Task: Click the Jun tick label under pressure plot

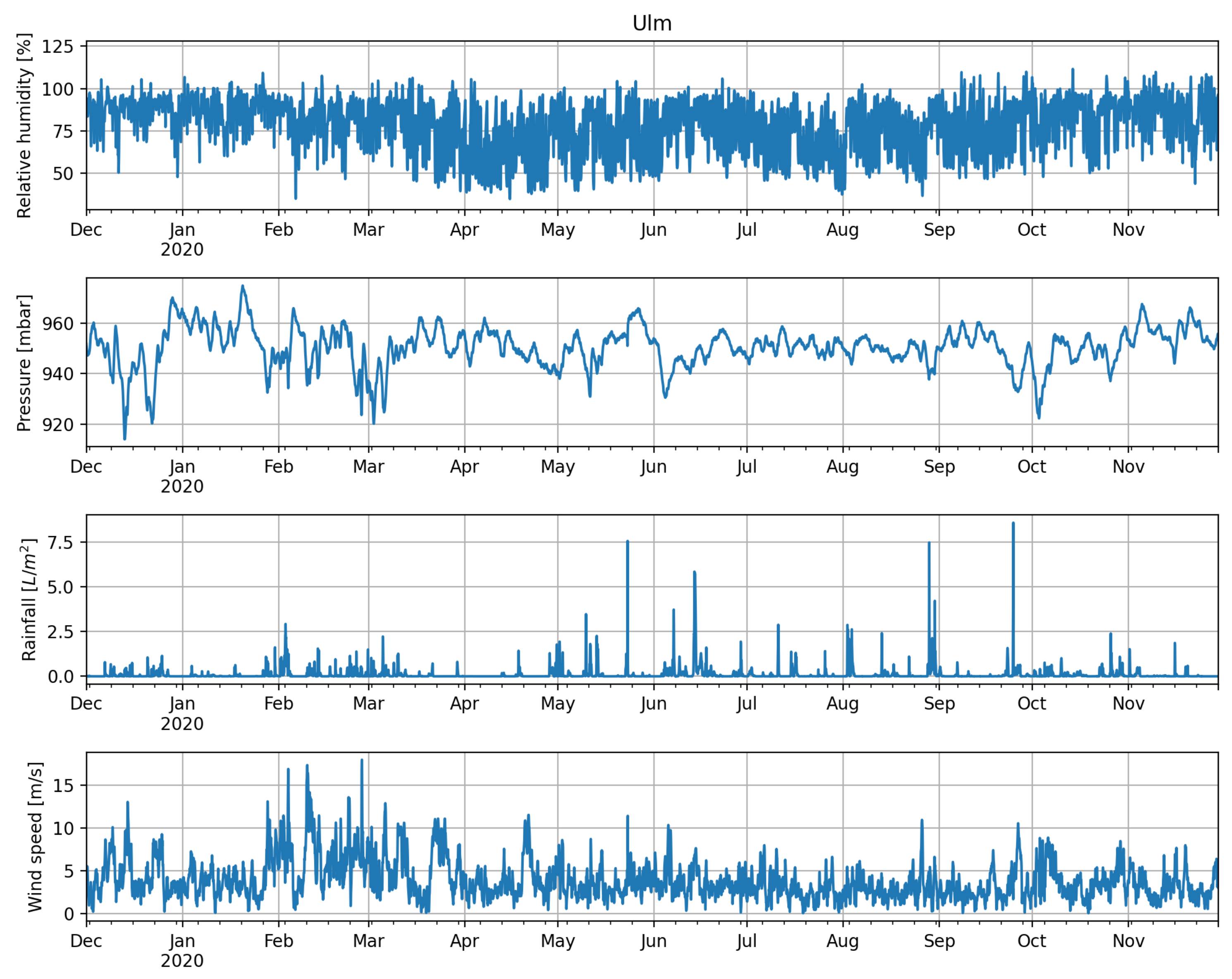Action: 653,466
